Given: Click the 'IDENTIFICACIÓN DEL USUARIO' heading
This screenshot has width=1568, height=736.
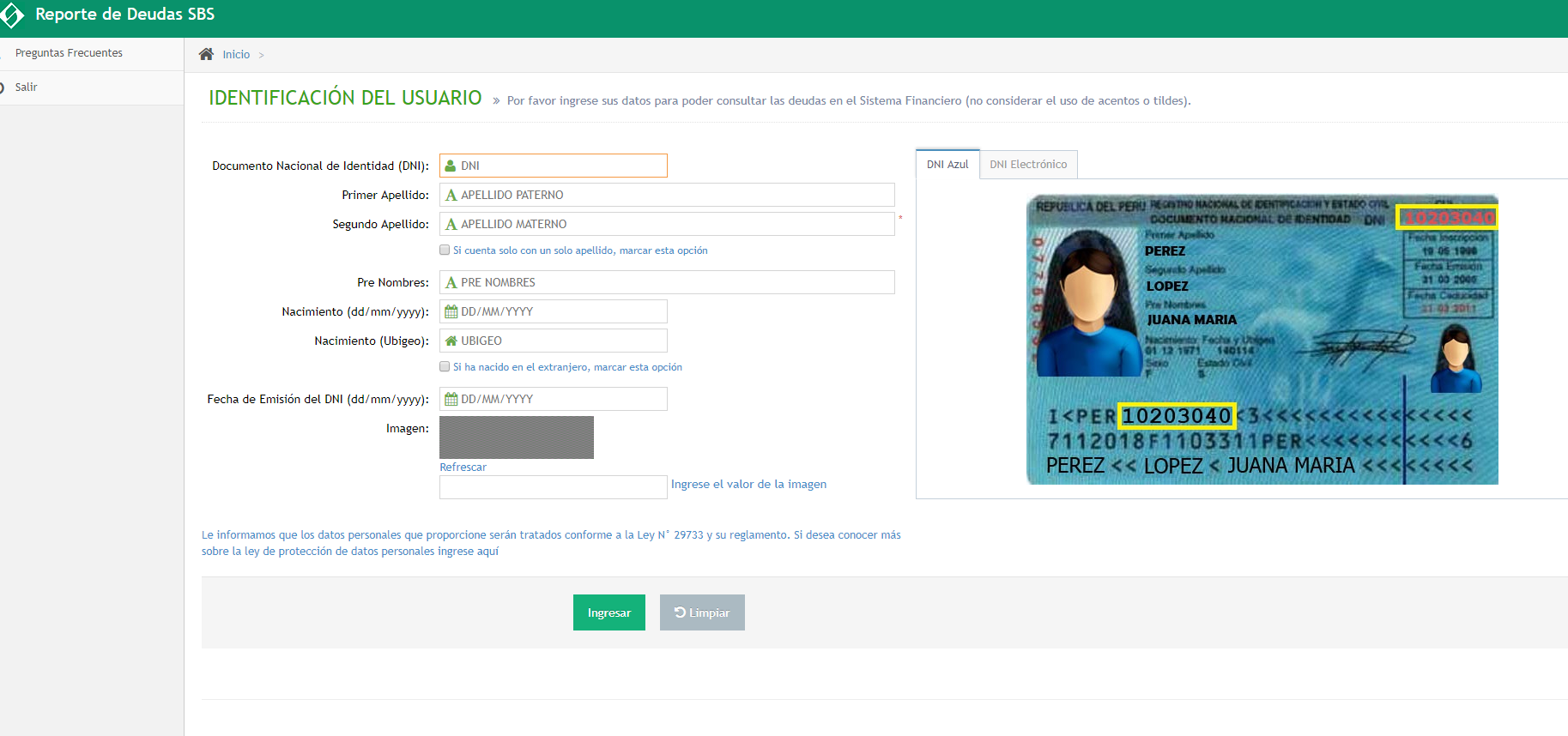Looking at the screenshot, I should tap(345, 98).
